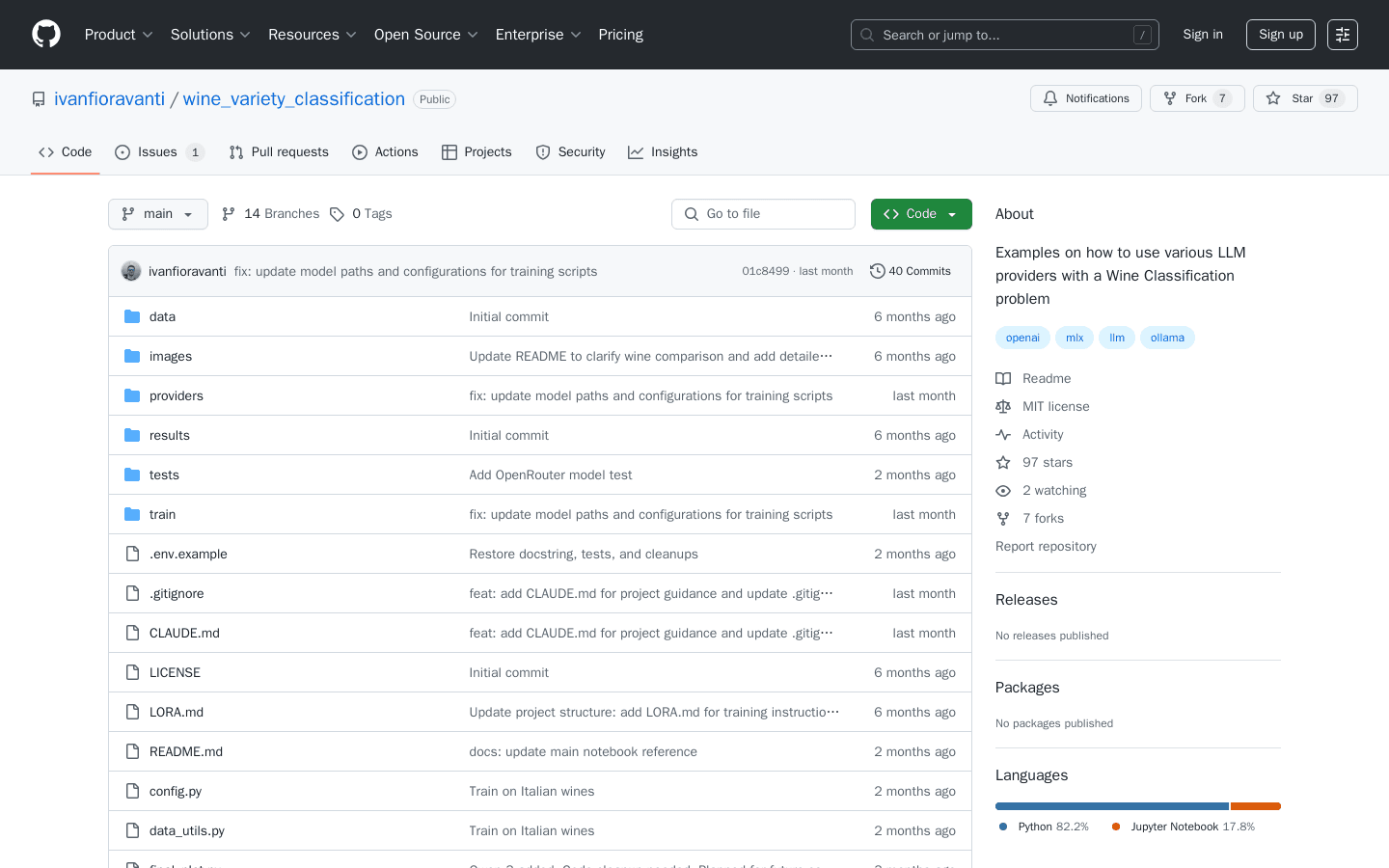Expand the main branch selector
Screen dimensions: 1389x868
(x=158, y=214)
